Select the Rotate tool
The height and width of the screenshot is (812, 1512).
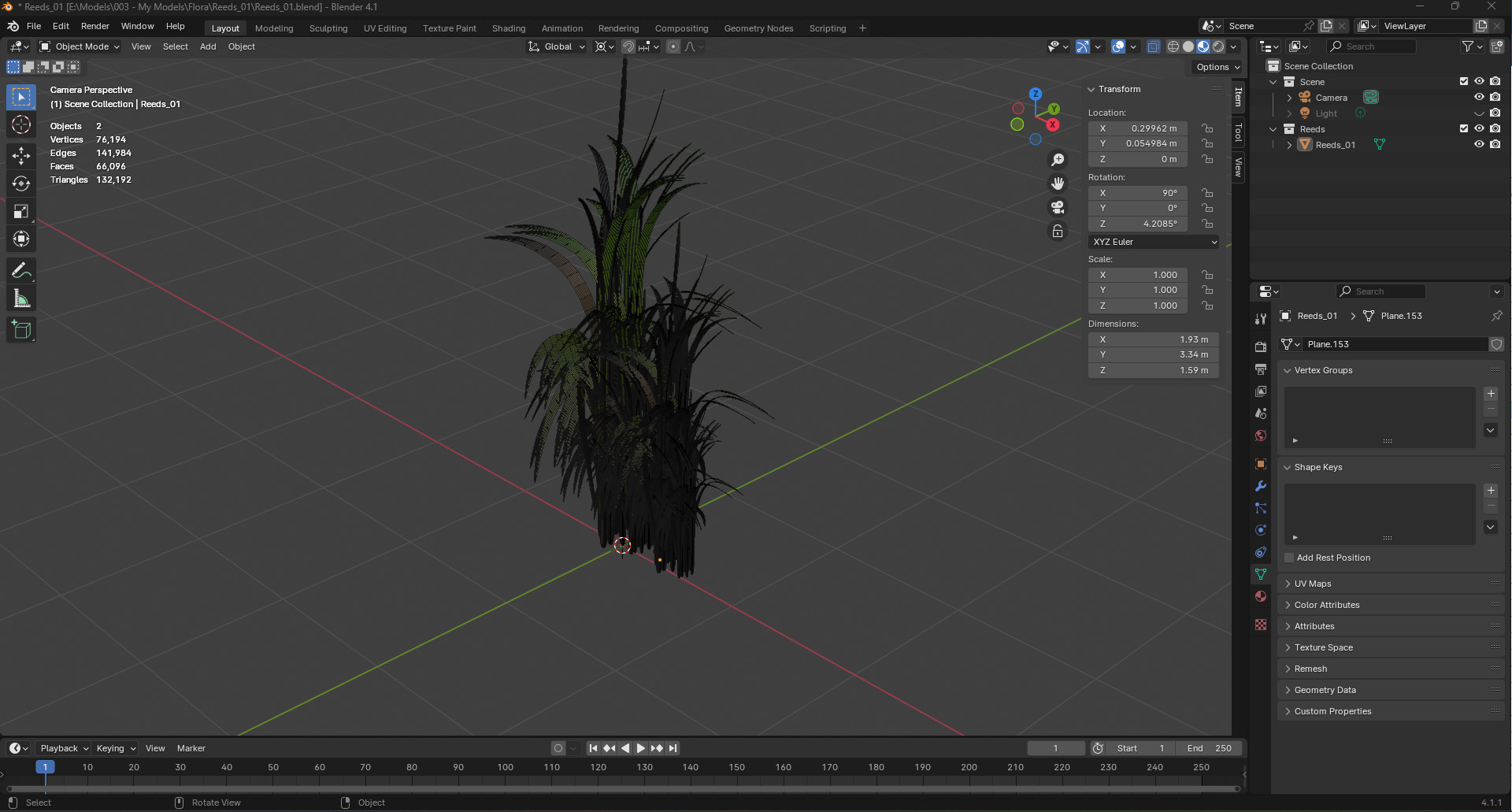point(21,184)
